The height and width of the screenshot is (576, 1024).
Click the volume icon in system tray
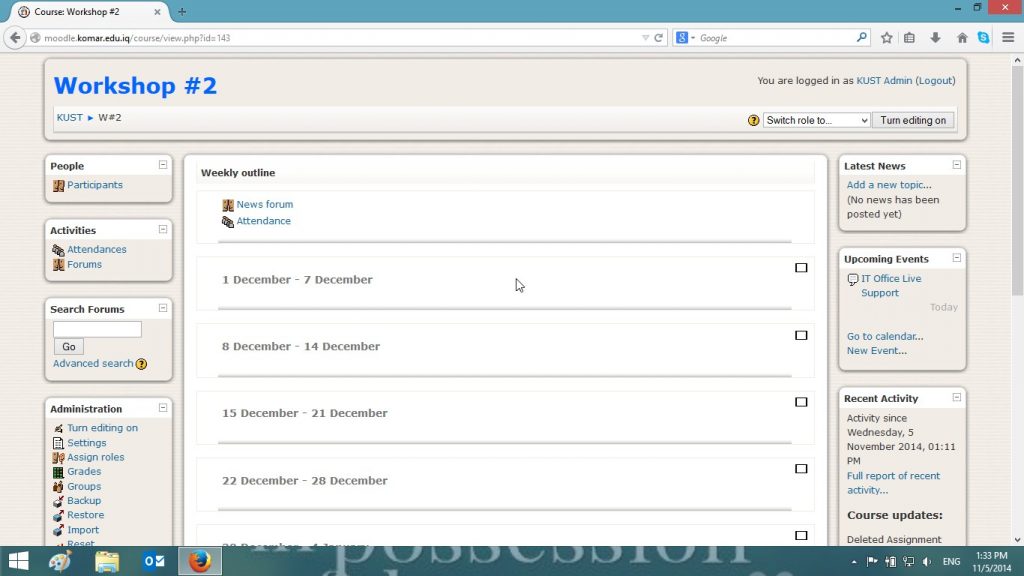tap(927, 562)
